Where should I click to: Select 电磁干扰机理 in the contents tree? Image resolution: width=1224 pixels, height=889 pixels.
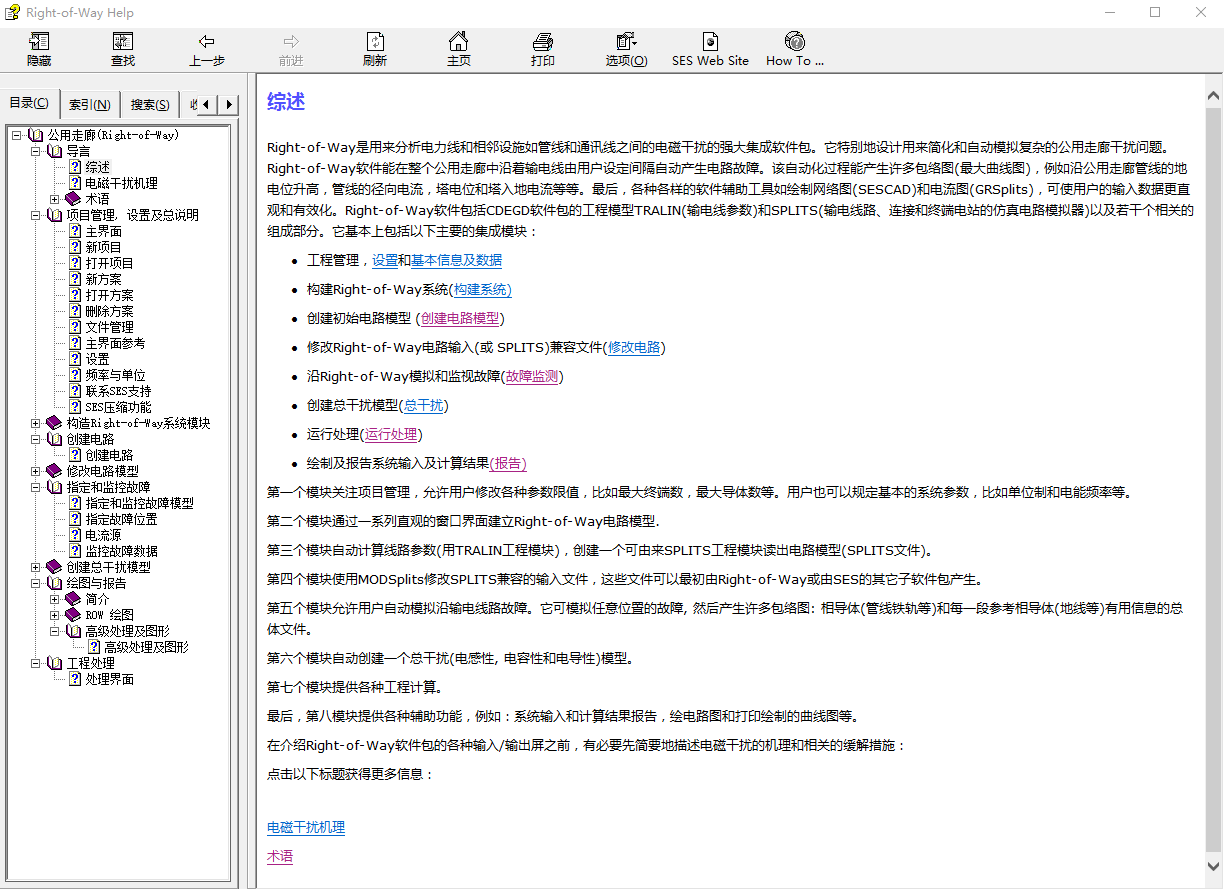(x=121, y=183)
